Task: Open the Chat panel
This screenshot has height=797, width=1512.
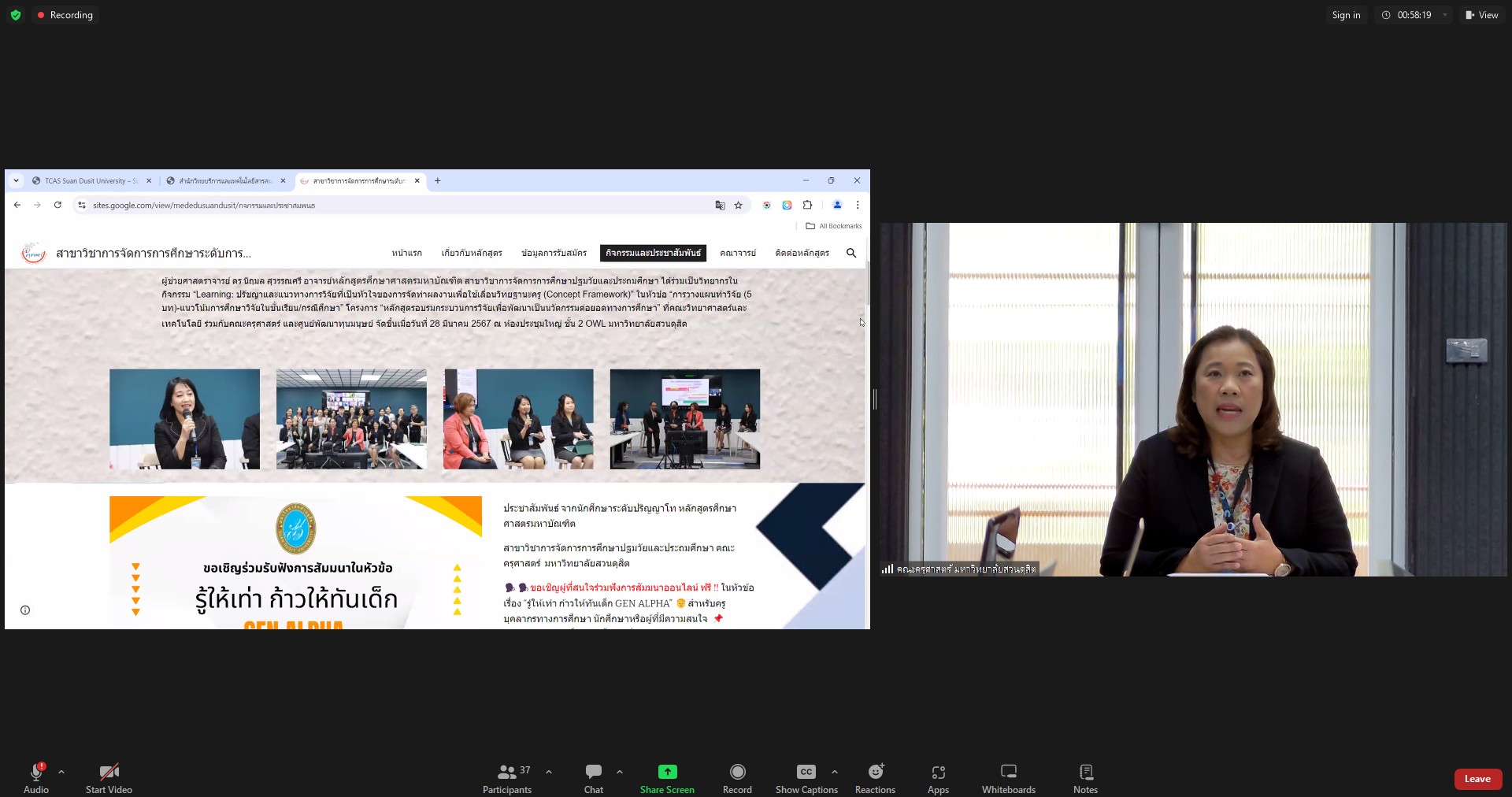Action: [x=594, y=778]
